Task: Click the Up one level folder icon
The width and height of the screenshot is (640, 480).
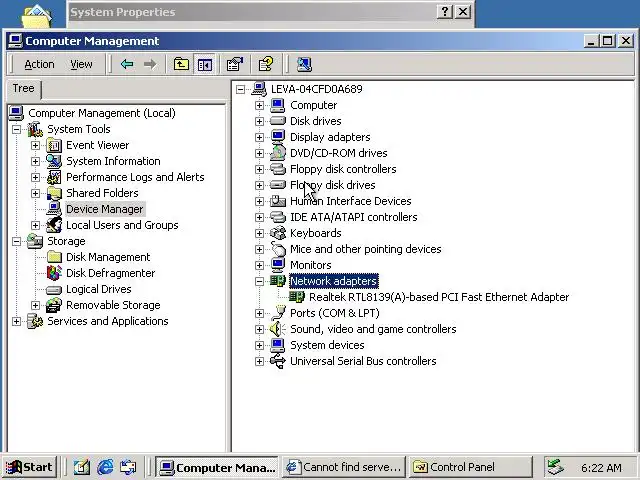Action: pos(181,64)
